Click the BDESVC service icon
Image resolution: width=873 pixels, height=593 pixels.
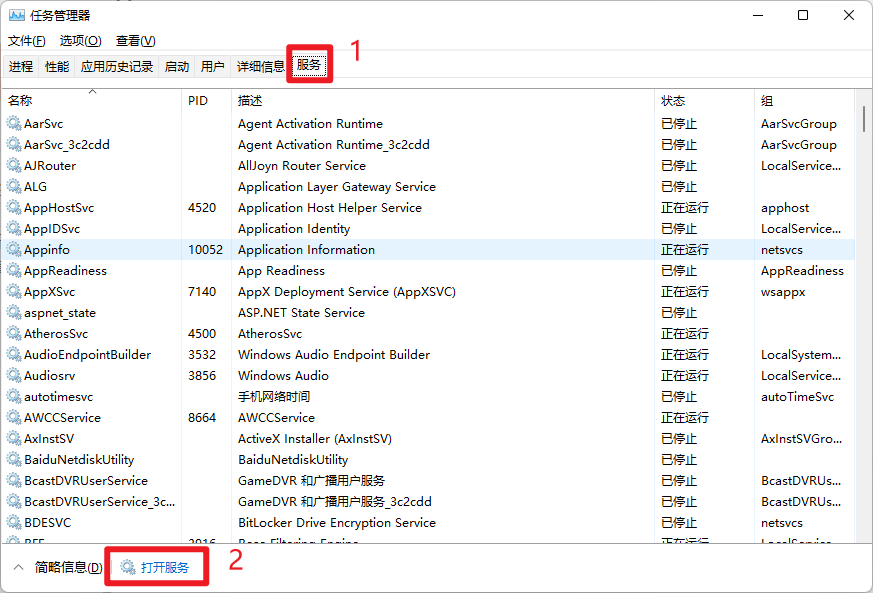coord(13,522)
